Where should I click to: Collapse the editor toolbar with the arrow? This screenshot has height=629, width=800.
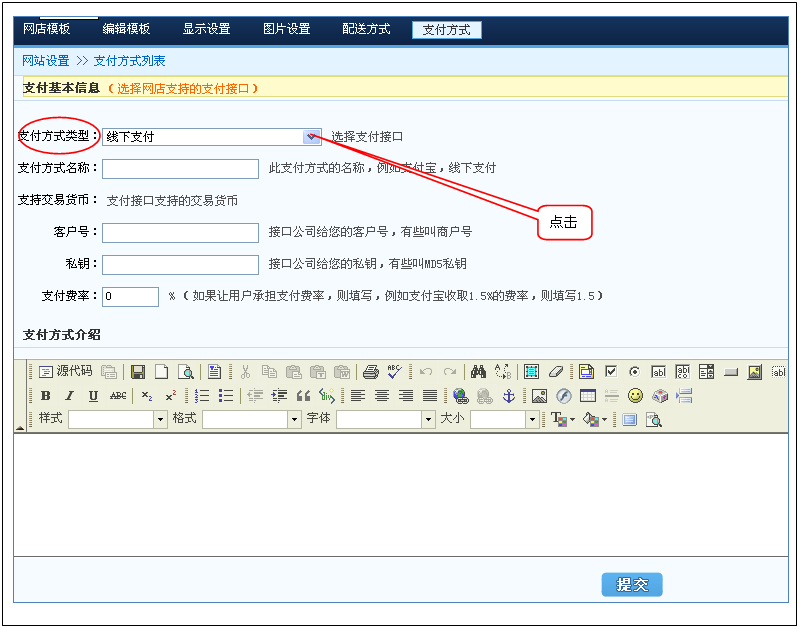[19, 427]
